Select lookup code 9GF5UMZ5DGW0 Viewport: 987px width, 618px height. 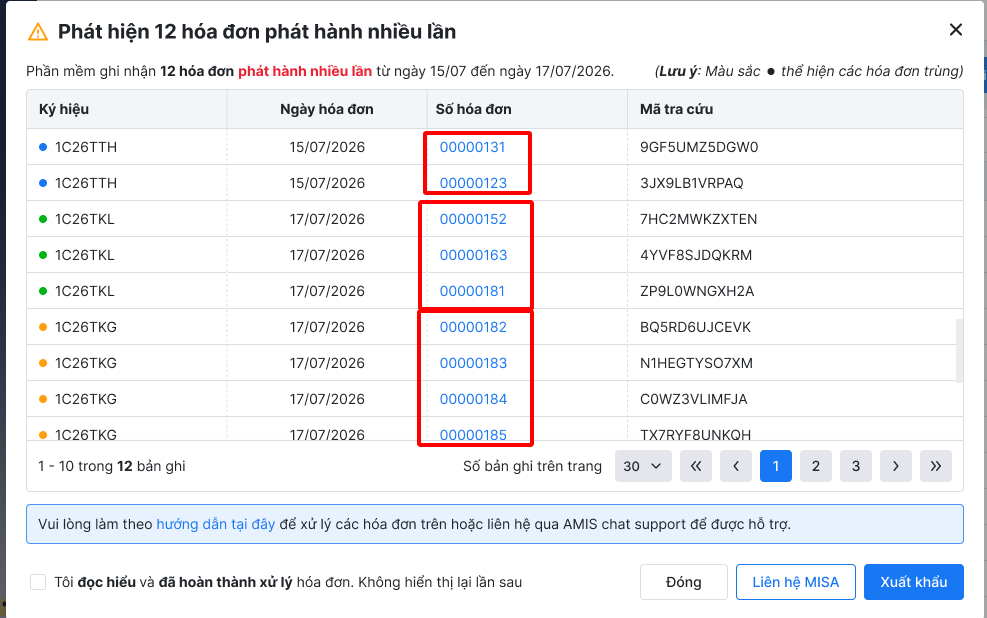[699, 147]
